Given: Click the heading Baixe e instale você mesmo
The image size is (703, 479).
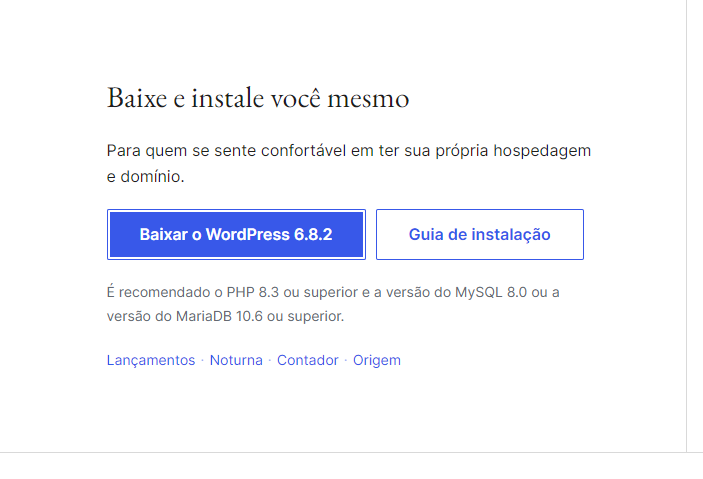Looking at the screenshot, I should pos(258,98).
